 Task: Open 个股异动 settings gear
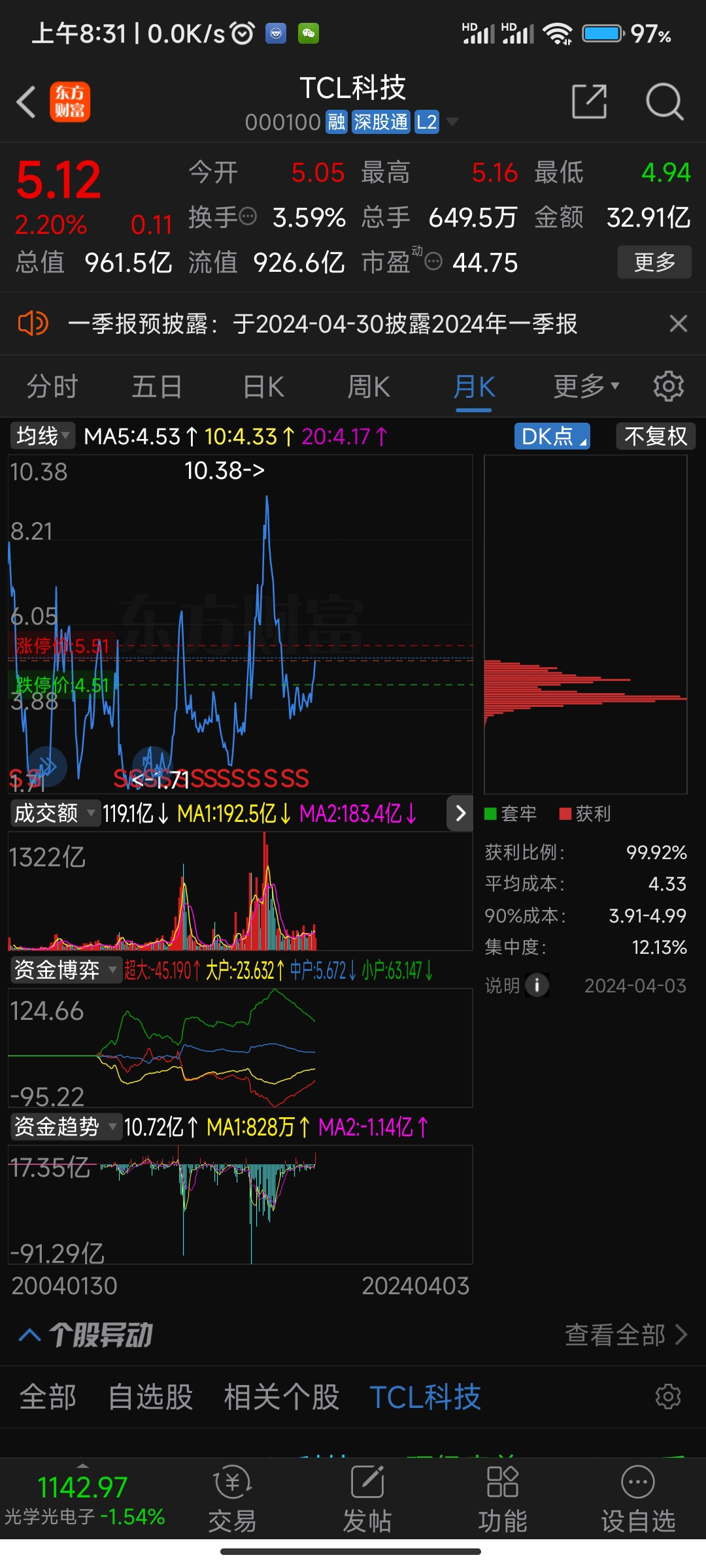[668, 1397]
